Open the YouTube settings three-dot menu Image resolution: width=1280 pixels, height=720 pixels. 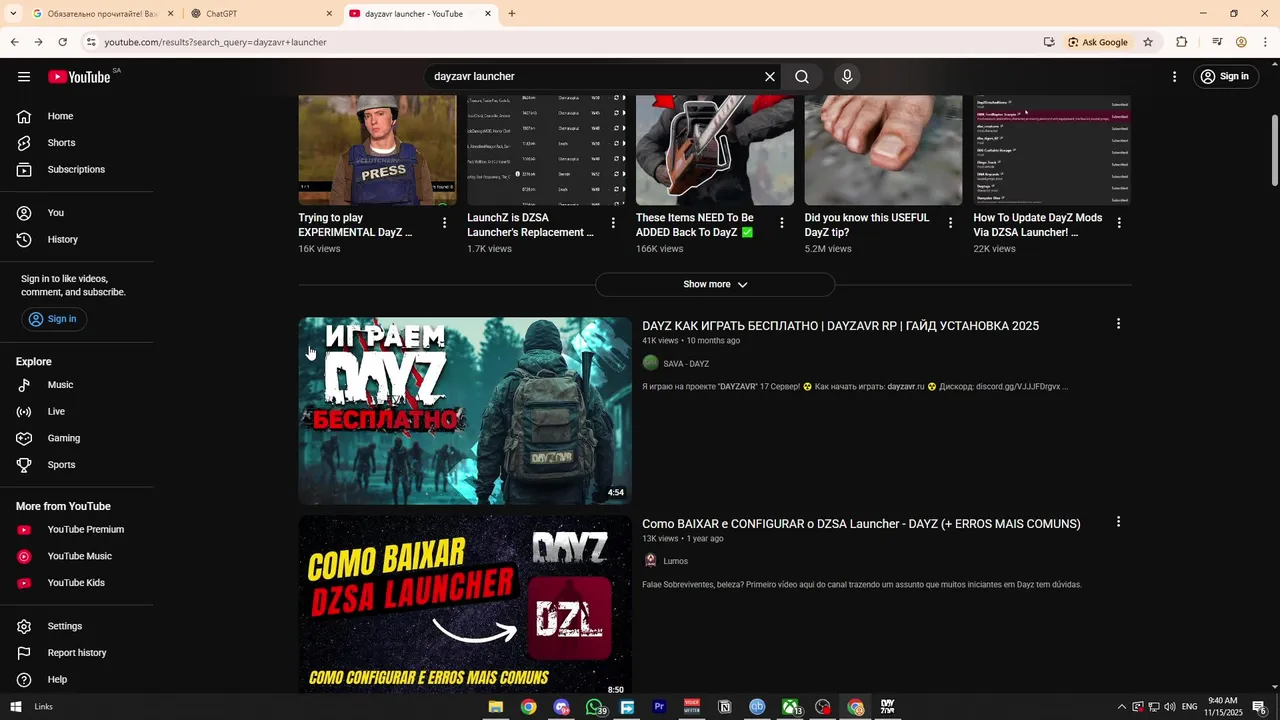pyautogui.click(x=1174, y=77)
